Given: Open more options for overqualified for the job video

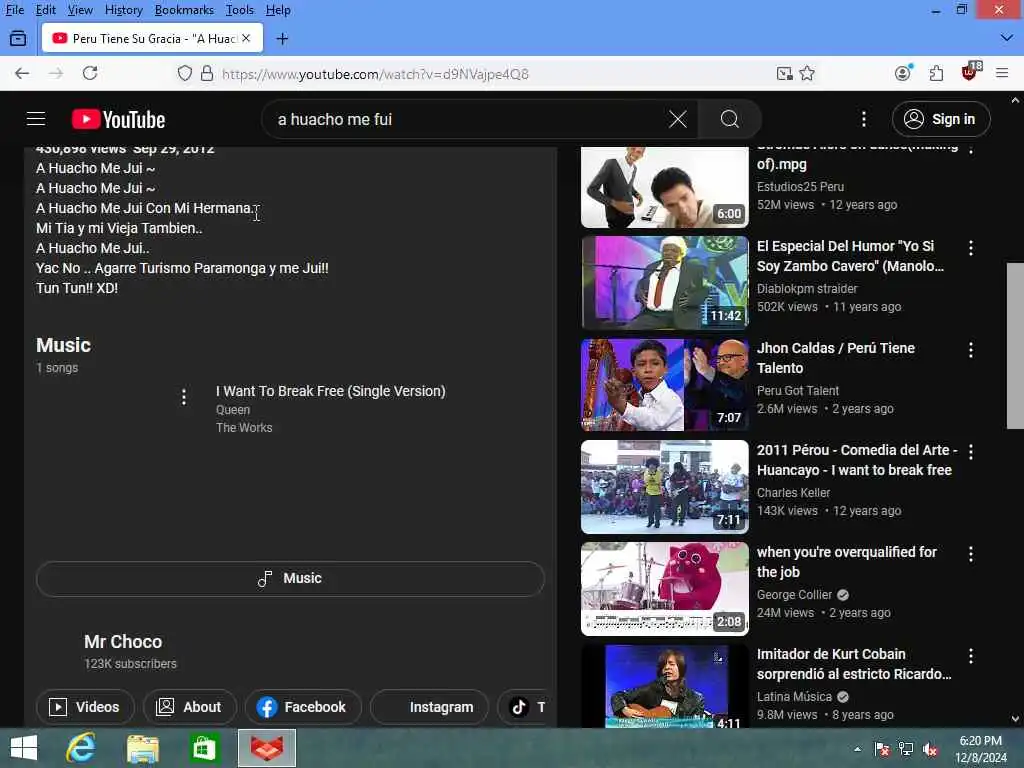Looking at the screenshot, I should tap(971, 554).
